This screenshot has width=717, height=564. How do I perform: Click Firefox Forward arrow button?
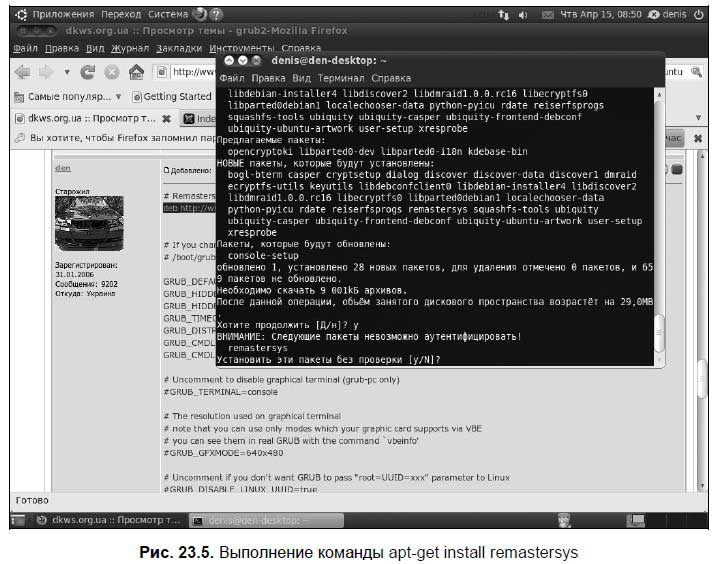(x=46, y=72)
